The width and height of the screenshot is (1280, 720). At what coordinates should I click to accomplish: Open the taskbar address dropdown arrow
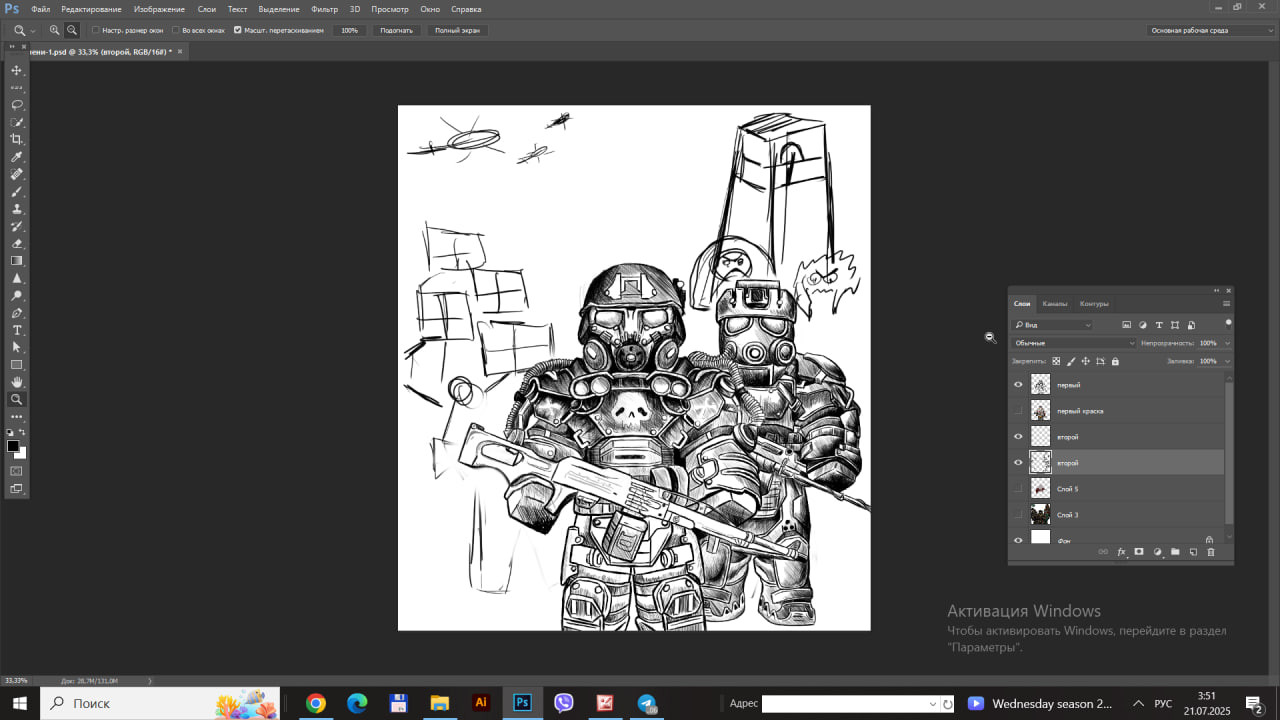point(933,704)
